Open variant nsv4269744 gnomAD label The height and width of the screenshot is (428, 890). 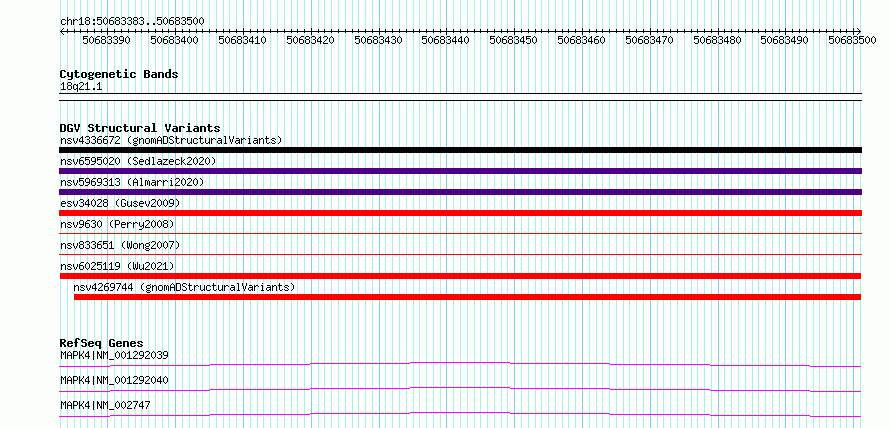click(x=184, y=287)
